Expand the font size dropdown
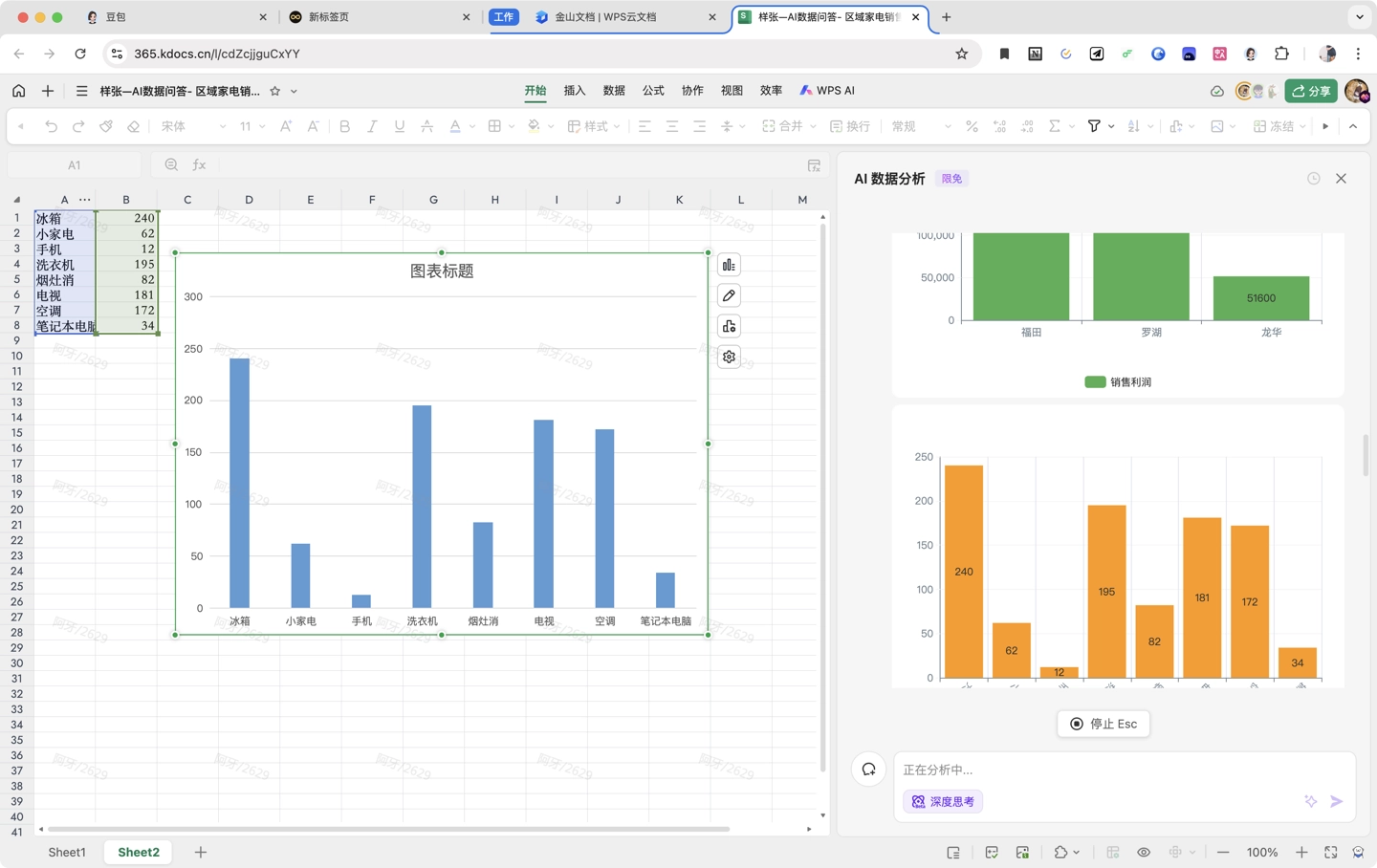 click(x=262, y=126)
